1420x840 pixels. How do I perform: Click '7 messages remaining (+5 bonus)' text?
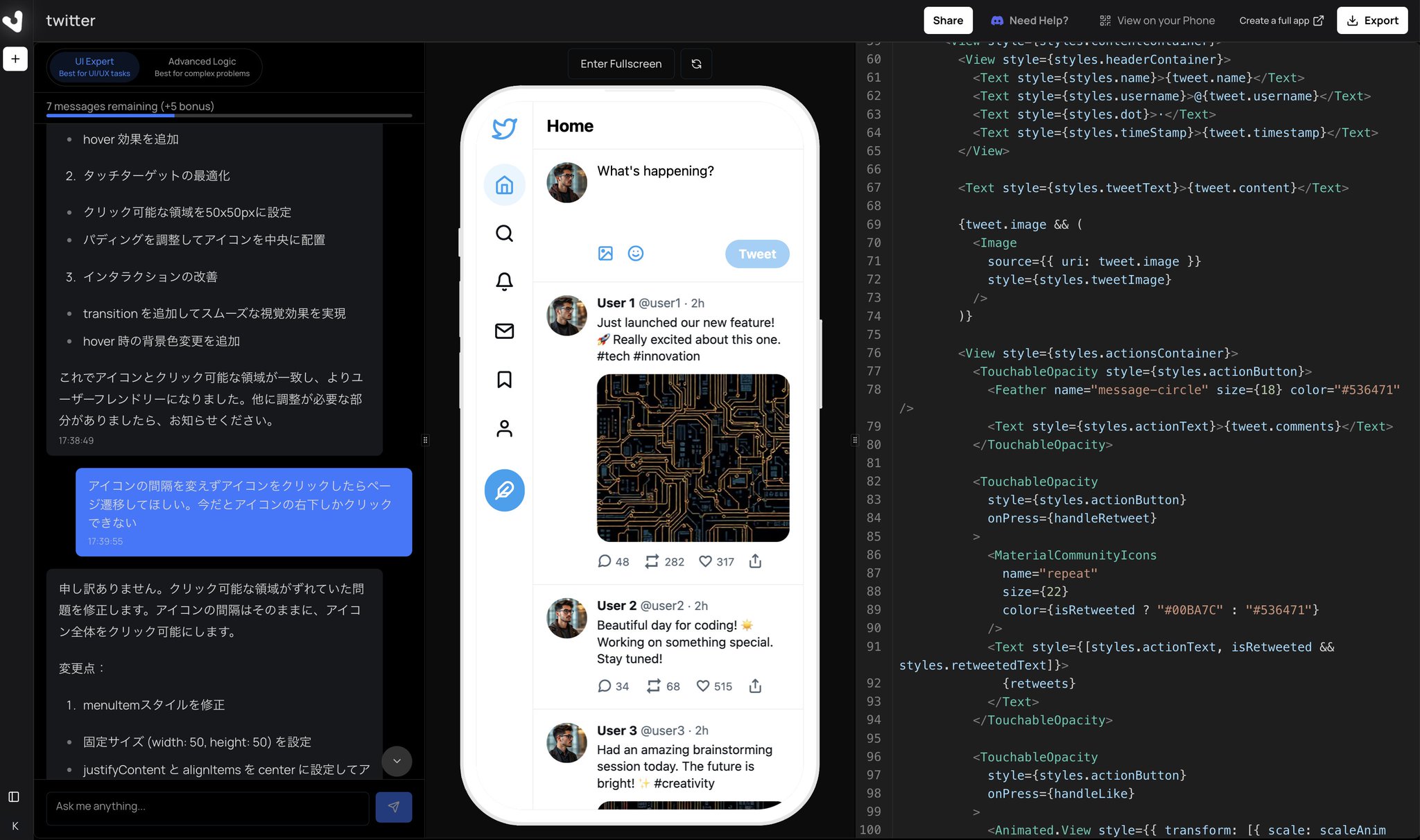pos(130,106)
